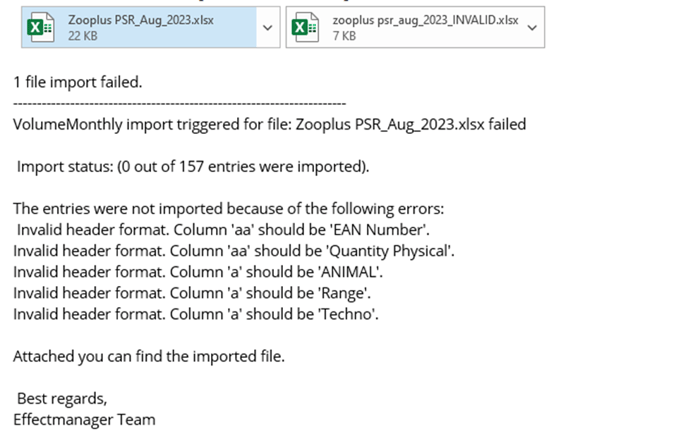Select the Zooplus PSR_Aug_2023.xlsx attachment file name
Viewport: 688px width, 448px height.
click(x=141, y=20)
